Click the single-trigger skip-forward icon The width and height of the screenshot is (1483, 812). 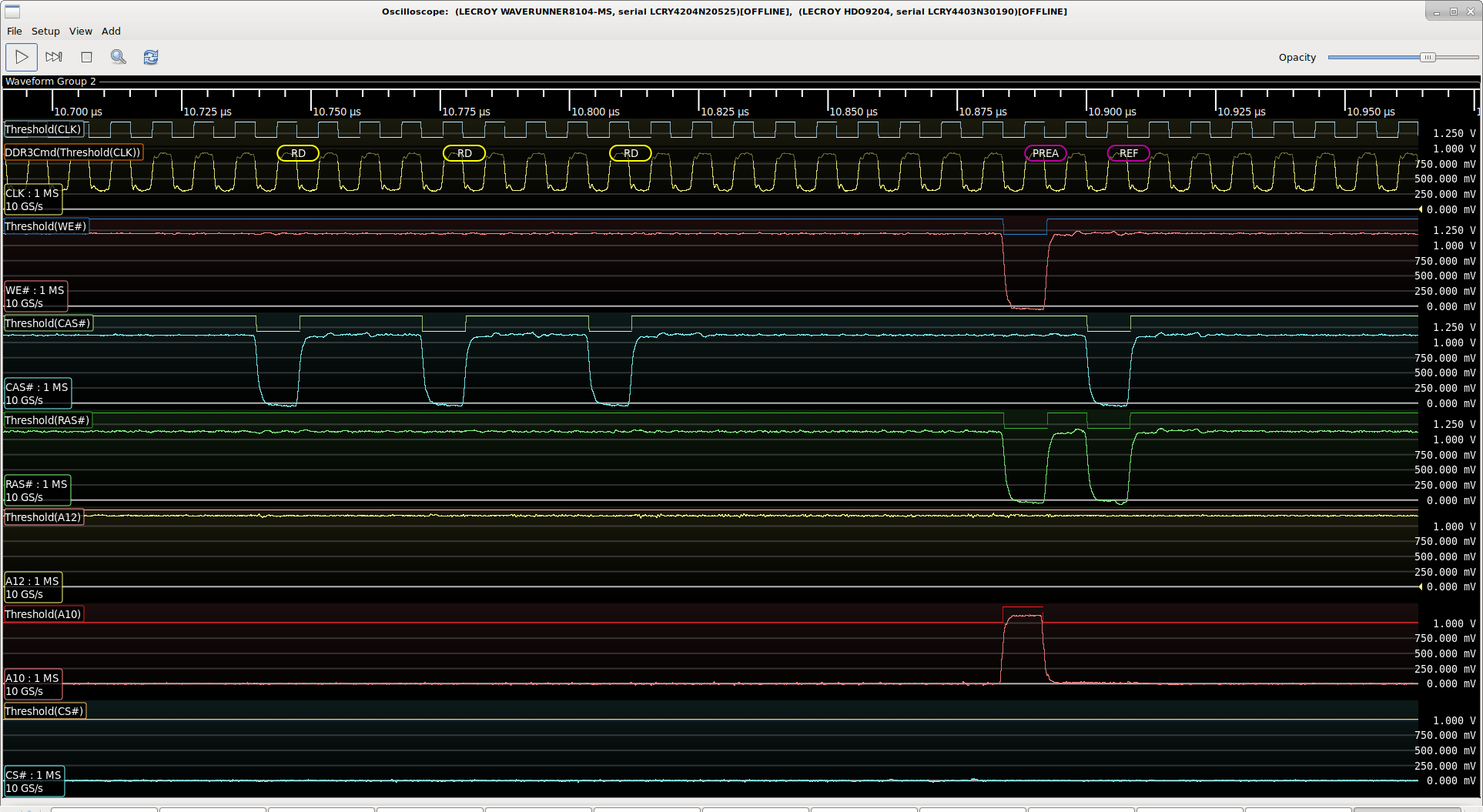(54, 57)
